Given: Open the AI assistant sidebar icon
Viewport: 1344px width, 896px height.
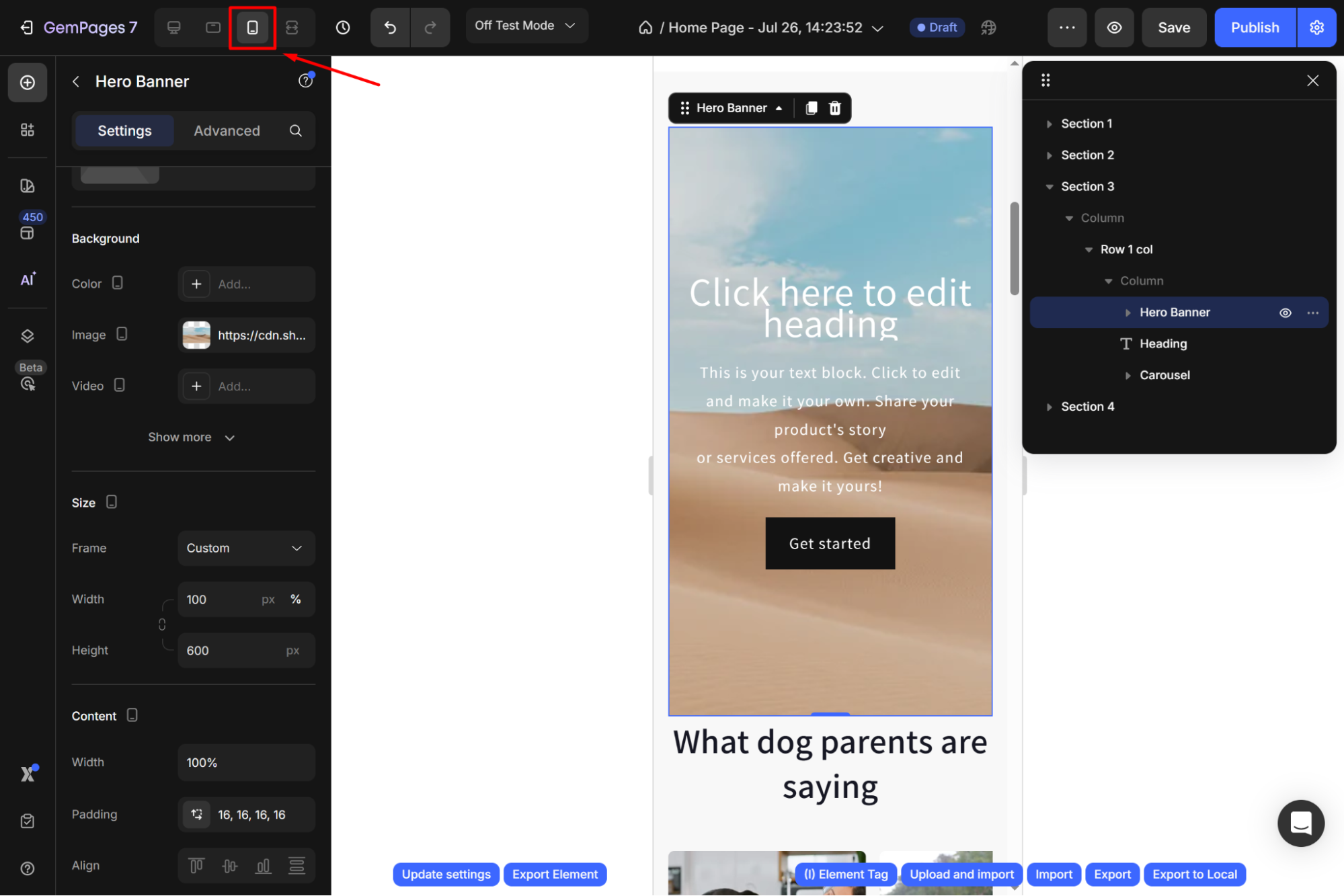Looking at the screenshot, I should [x=27, y=280].
